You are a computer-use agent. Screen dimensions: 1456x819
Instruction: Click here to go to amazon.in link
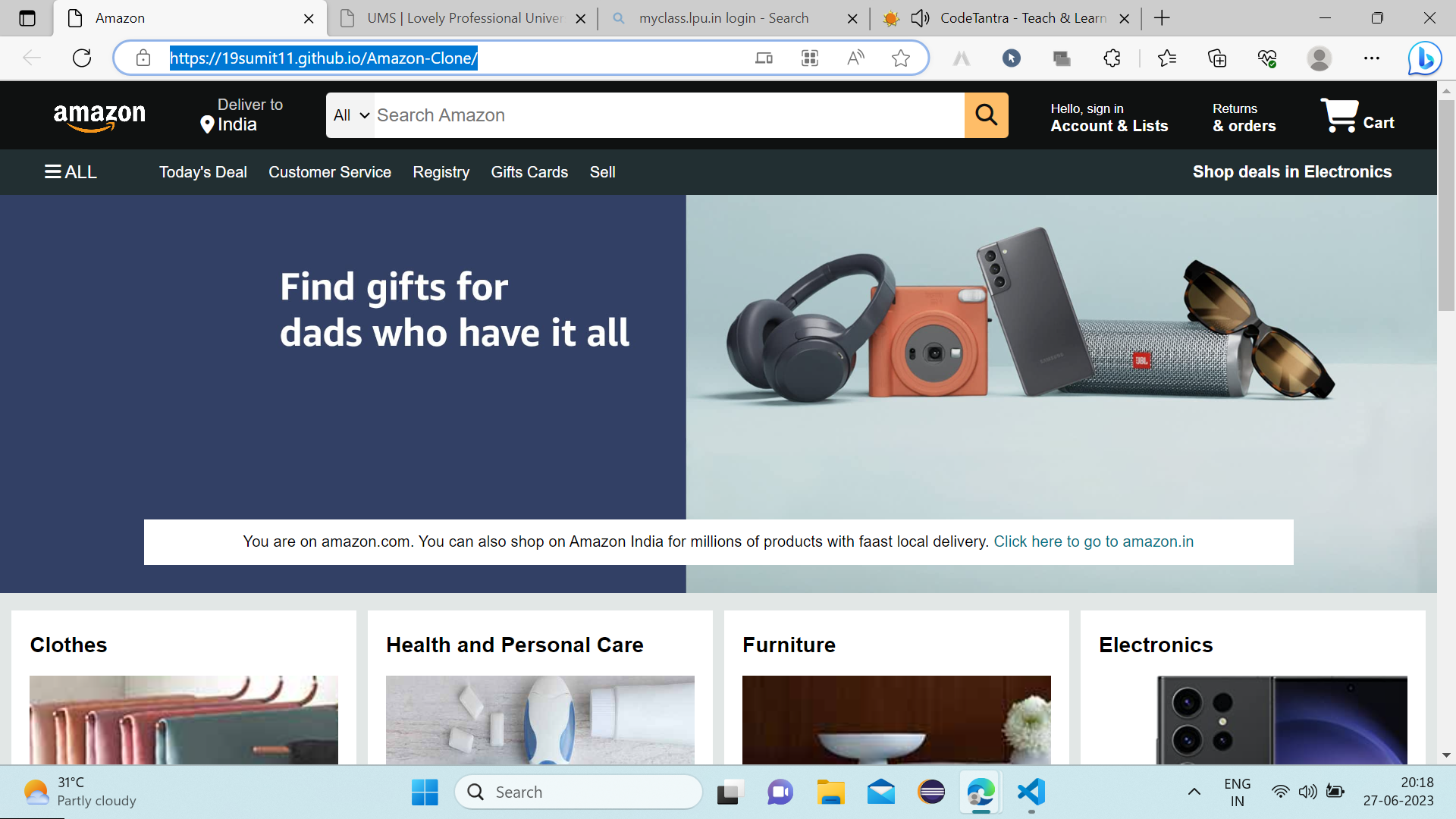(1094, 541)
